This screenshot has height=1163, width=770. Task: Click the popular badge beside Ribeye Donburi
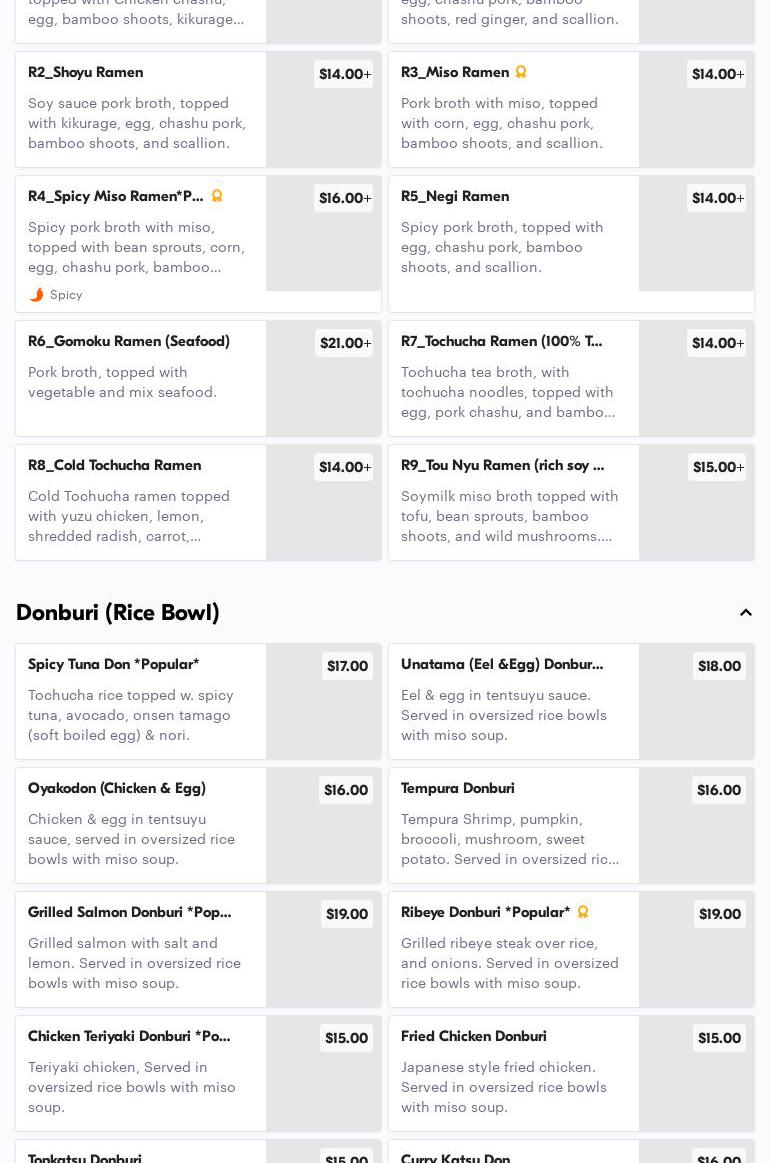(583, 912)
